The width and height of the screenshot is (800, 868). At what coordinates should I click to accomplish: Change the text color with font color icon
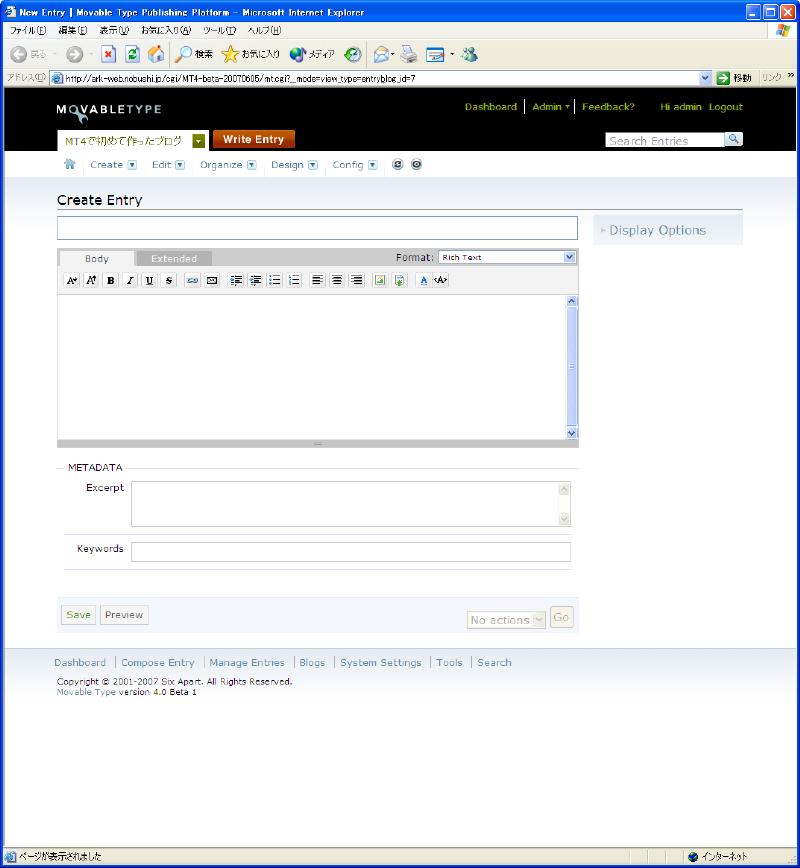[423, 281]
